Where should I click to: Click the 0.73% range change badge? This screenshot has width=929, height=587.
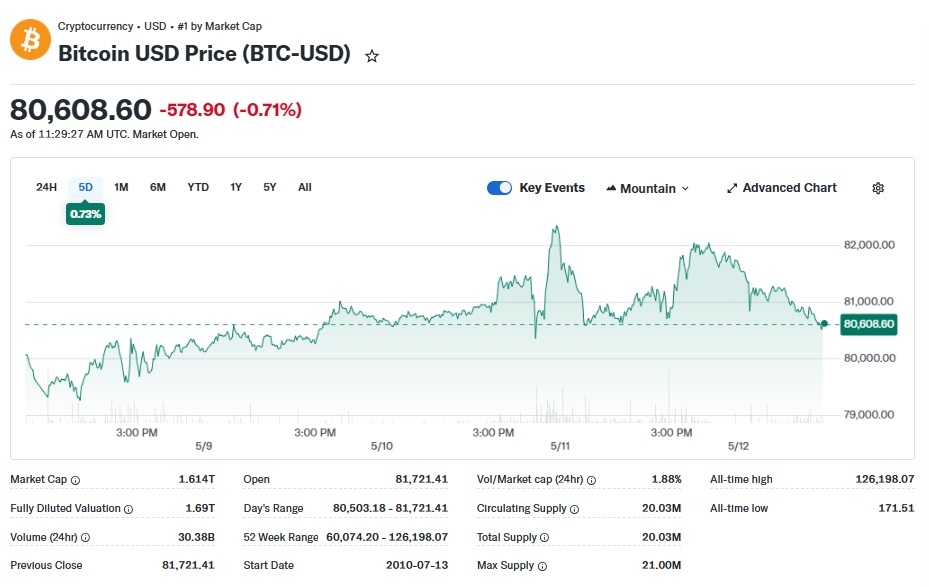(x=85, y=214)
